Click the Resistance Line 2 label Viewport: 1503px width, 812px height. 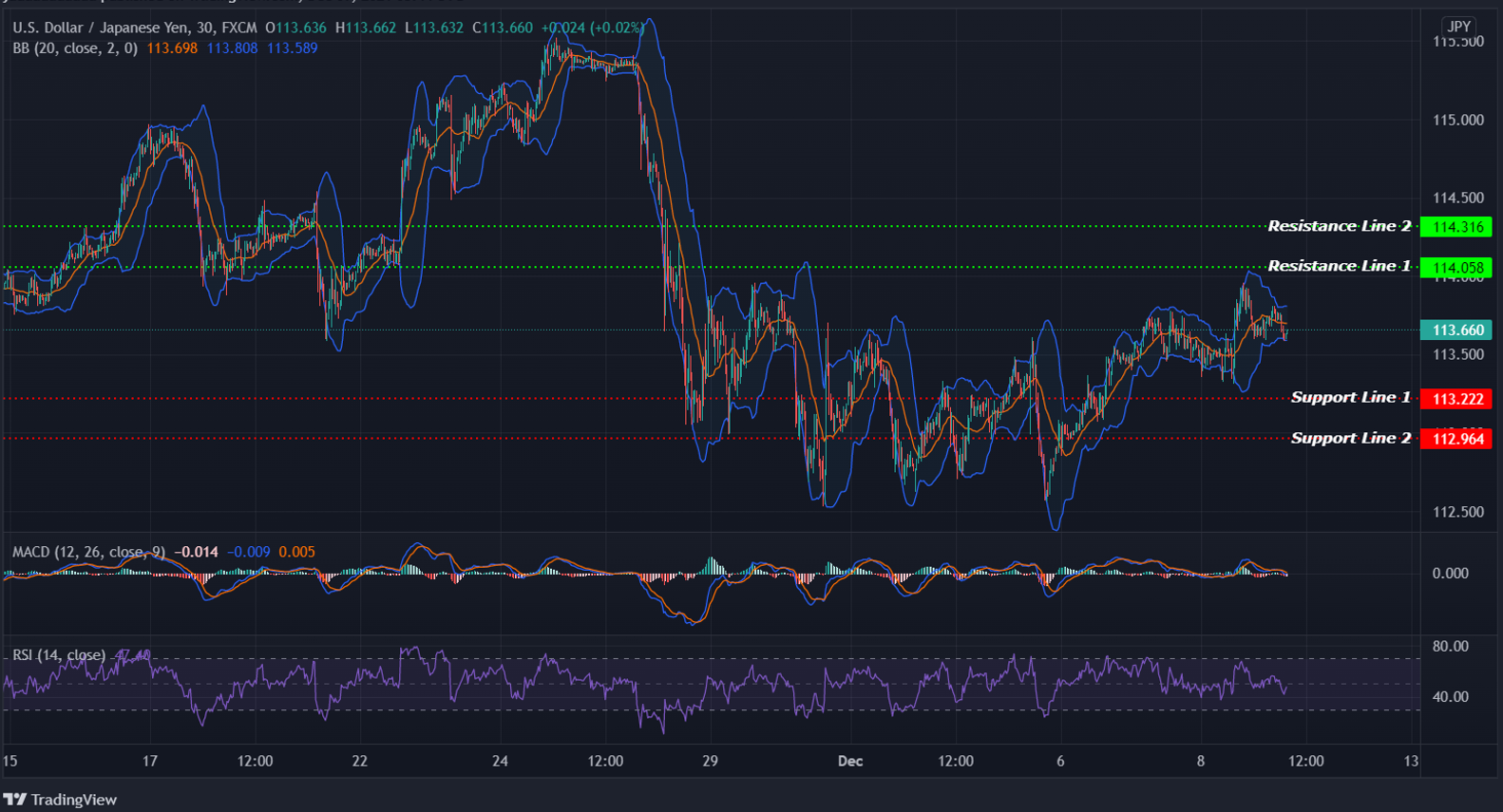click(x=1339, y=226)
